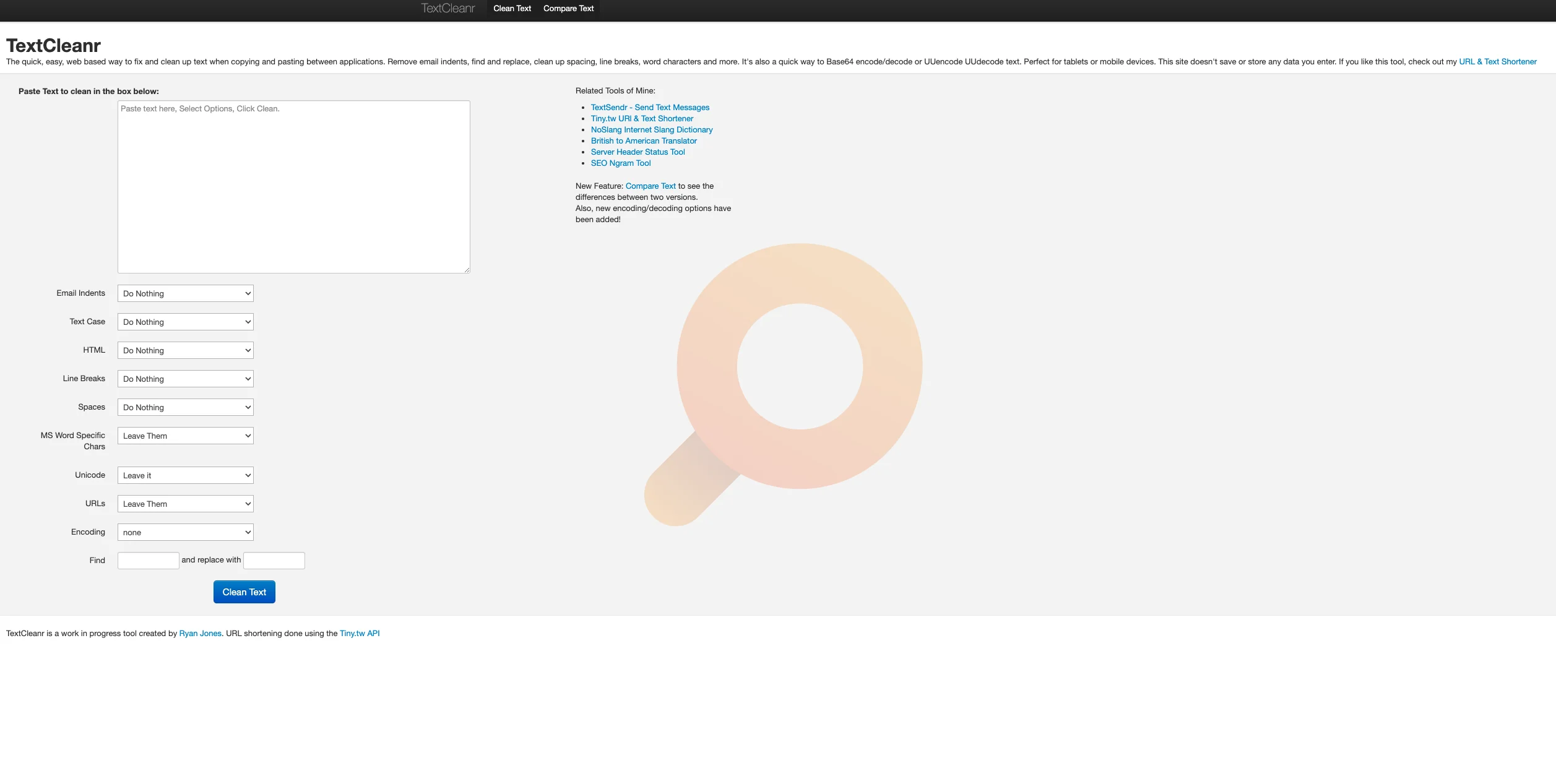Open the Email Indents dropdown
Screen dimensions: 1556x784
point(185,293)
